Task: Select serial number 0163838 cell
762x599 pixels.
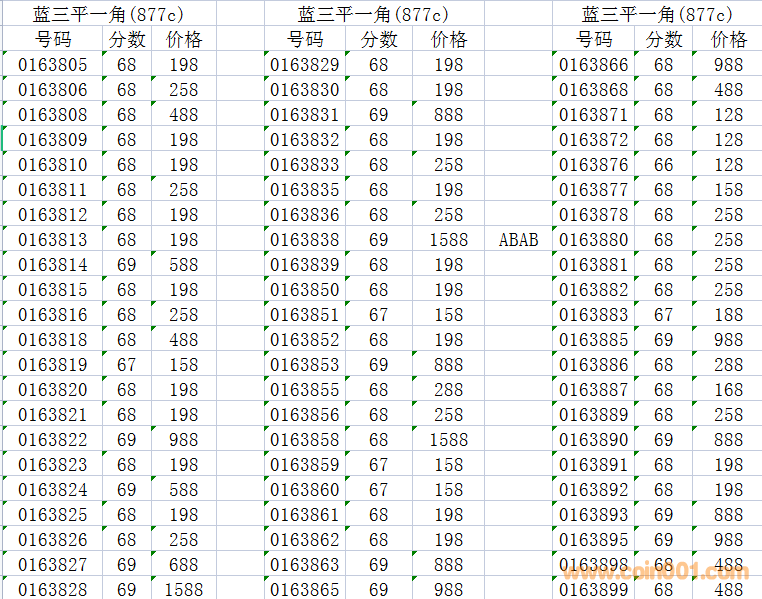Action: point(305,240)
